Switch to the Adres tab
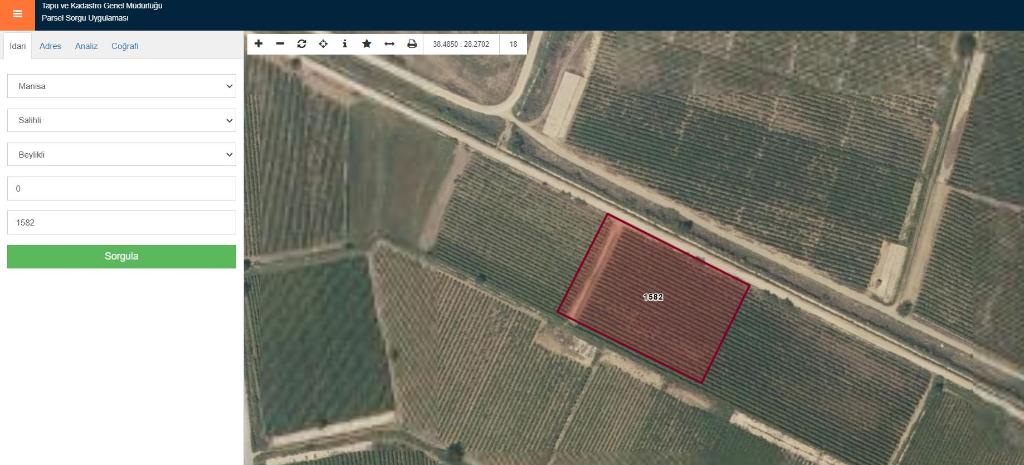 [50, 47]
